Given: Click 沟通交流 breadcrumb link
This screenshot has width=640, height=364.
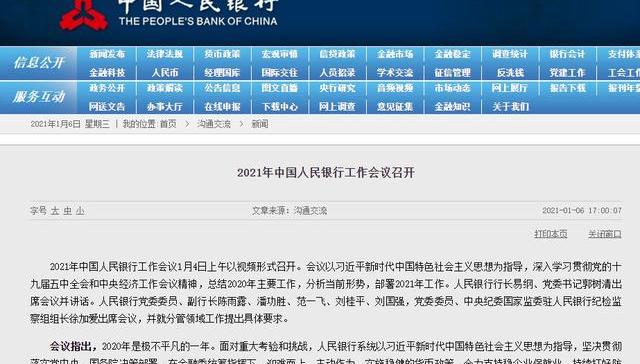Looking at the screenshot, I should (214, 124).
